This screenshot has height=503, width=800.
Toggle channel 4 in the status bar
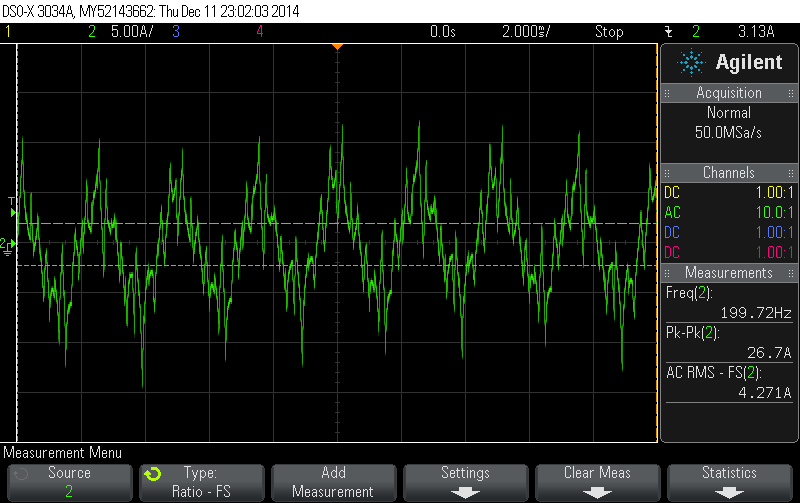pos(259,32)
